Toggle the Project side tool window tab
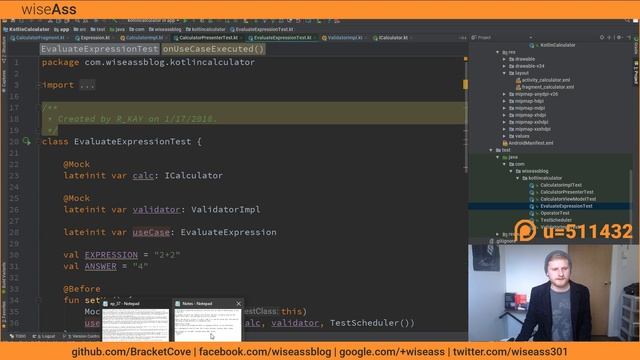This screenshot has height=360, width=640. (636, 73)
